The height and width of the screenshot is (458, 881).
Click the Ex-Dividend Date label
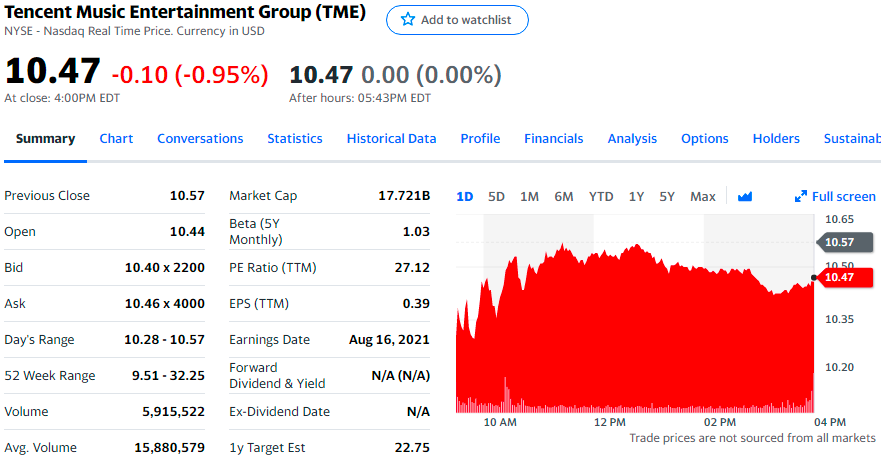tap(279, 412)
